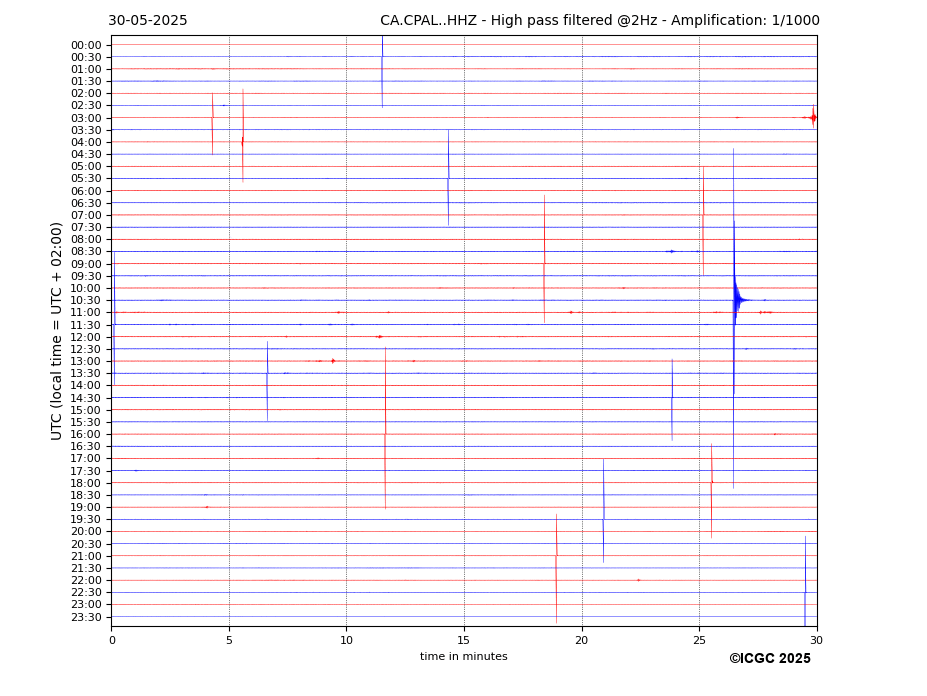Click the 08:30 trace time label
927x696 pixels.
pyautogui.click(x=86, y=252)
